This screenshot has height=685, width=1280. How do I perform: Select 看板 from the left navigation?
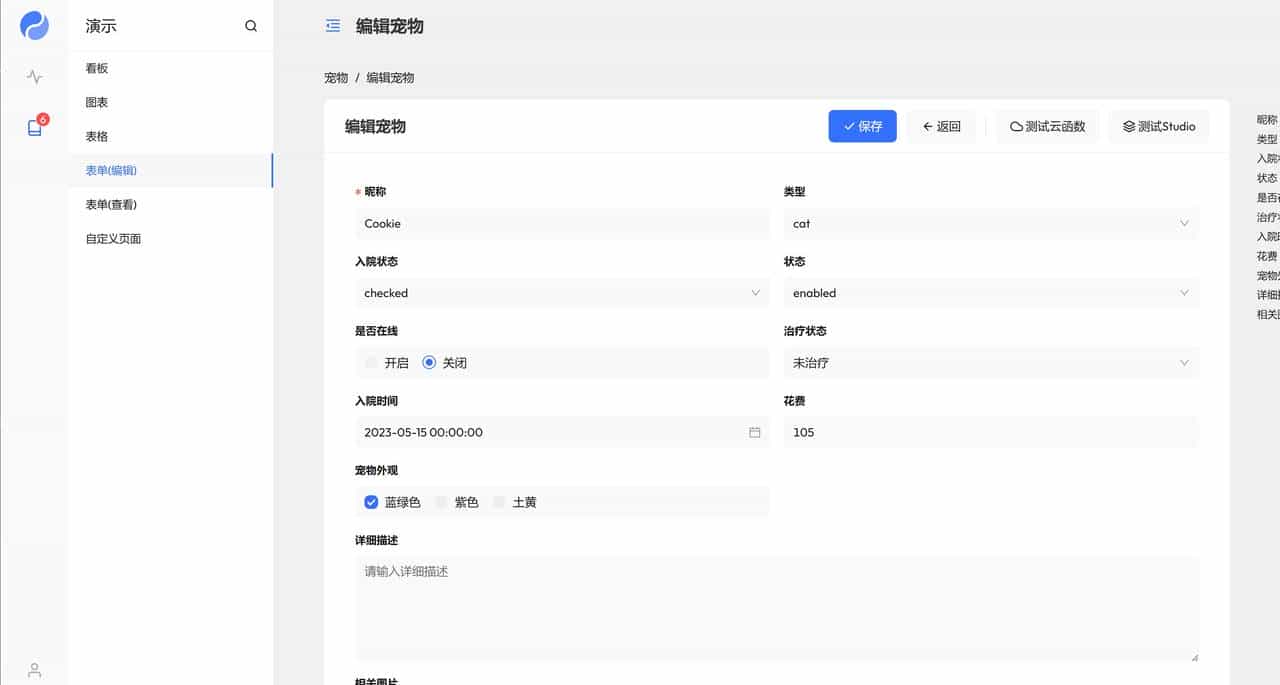click(x=97, y=67)
